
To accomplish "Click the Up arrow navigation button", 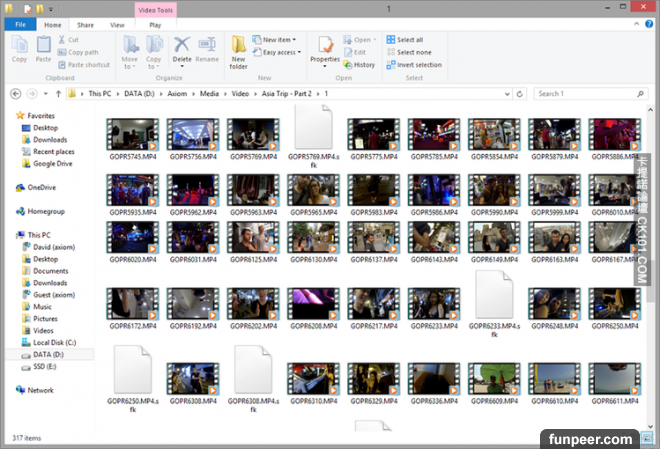I will [x=54, y=93].
